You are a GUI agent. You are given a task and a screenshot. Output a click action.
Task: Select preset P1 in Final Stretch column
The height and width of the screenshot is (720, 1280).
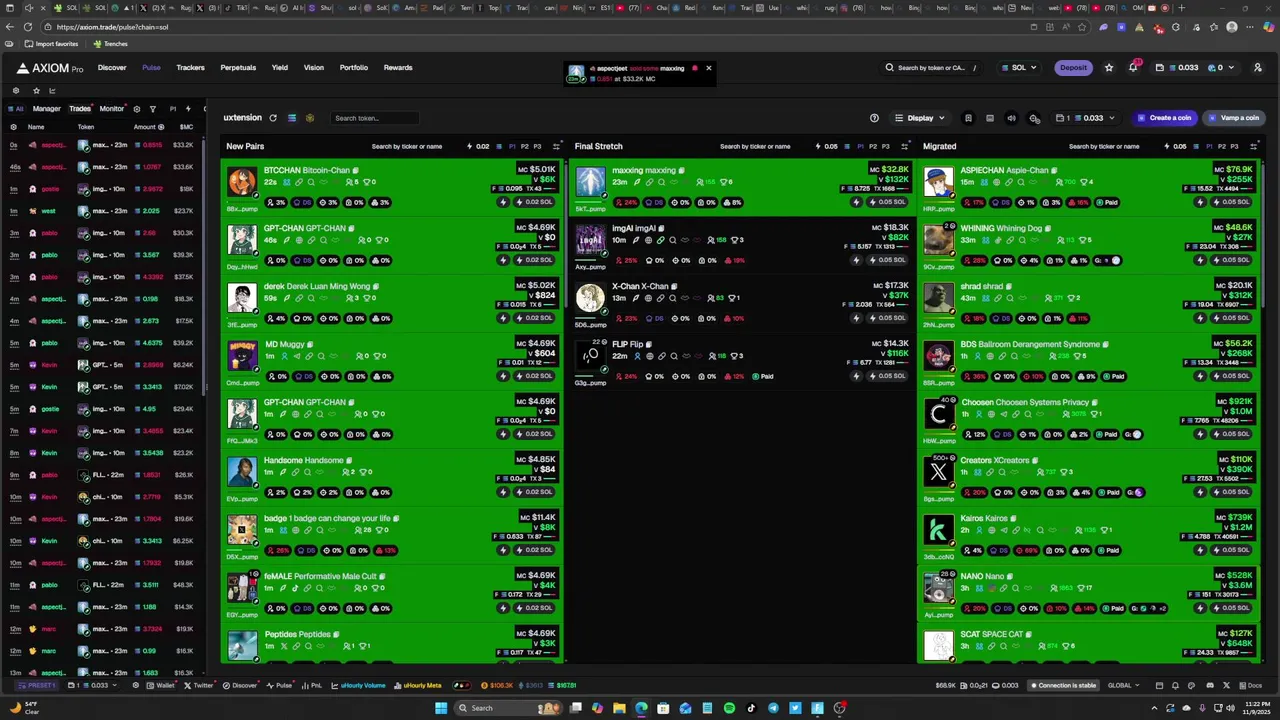click(861, 147)
